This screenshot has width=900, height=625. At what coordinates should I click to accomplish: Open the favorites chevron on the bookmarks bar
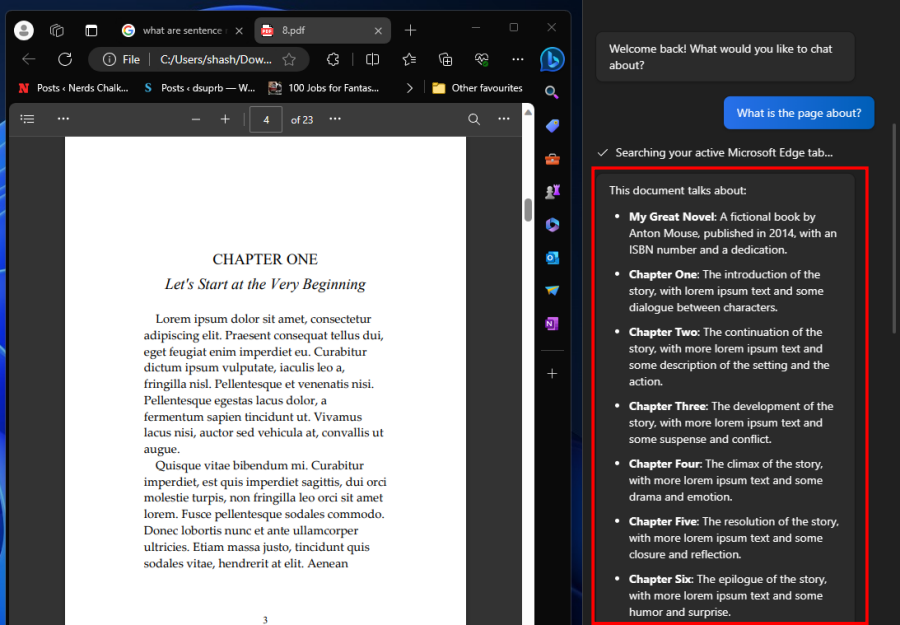[x=409, y=88]
